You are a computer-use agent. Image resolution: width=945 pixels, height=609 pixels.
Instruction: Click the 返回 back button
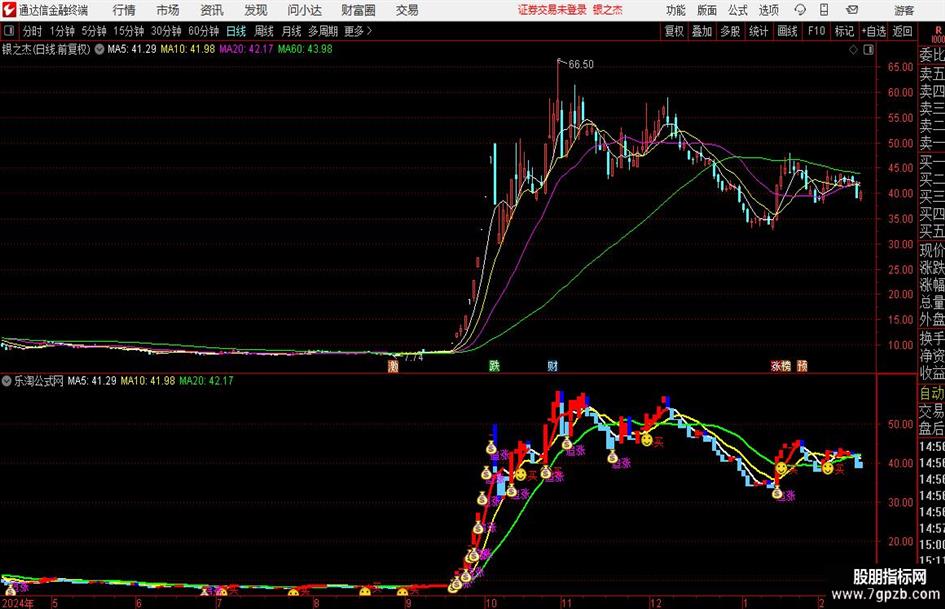pos(902,31)
